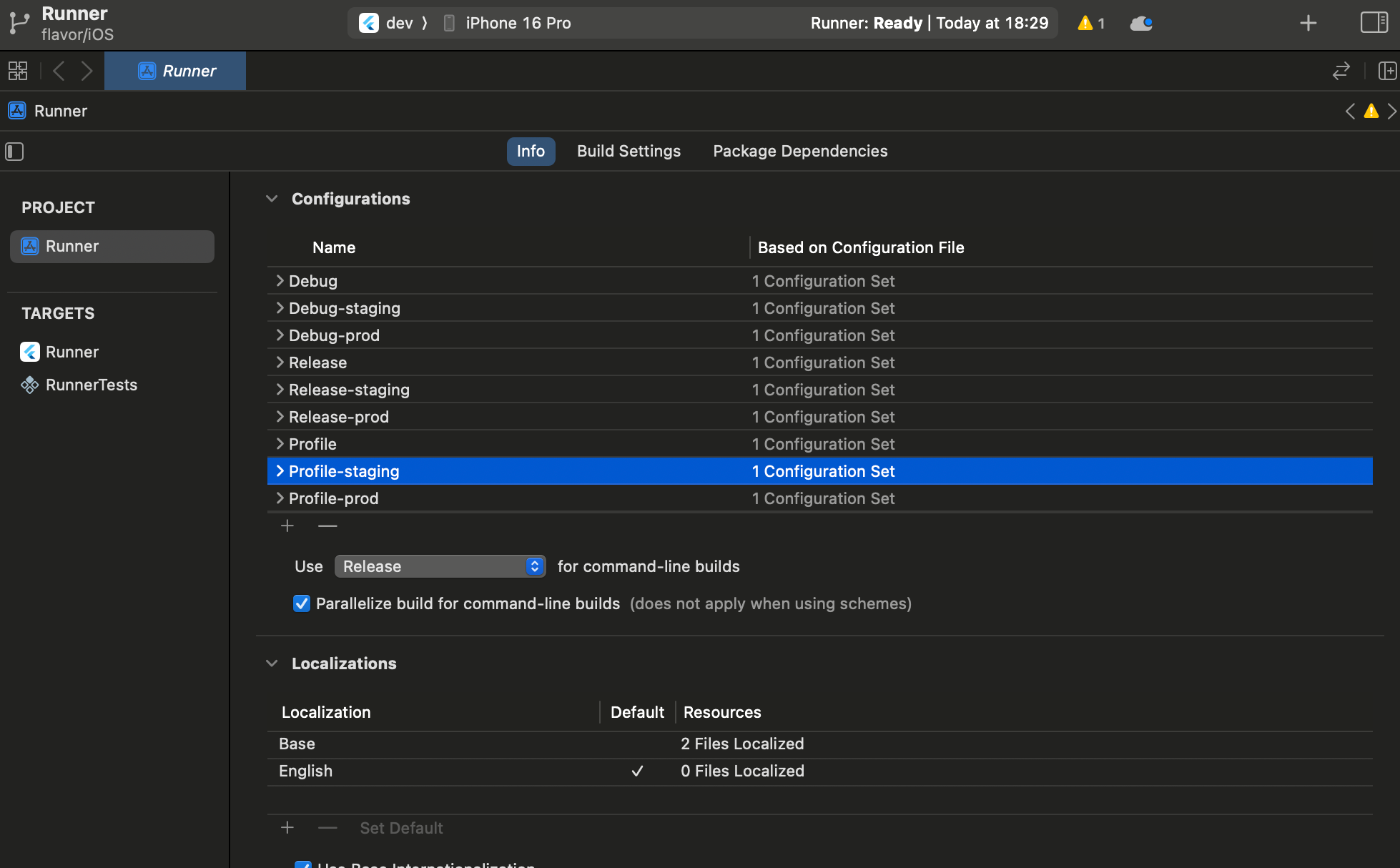The width and height of the screenshot is (1400, 868).
Task: Go to the previous issue arrow
Action: 1350,111
